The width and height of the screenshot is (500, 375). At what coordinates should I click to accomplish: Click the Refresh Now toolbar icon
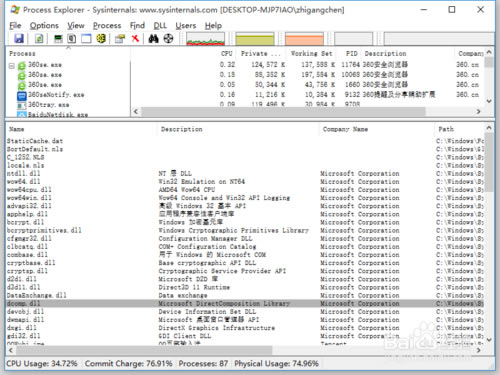pyautogui.click(x=39, y=39)
